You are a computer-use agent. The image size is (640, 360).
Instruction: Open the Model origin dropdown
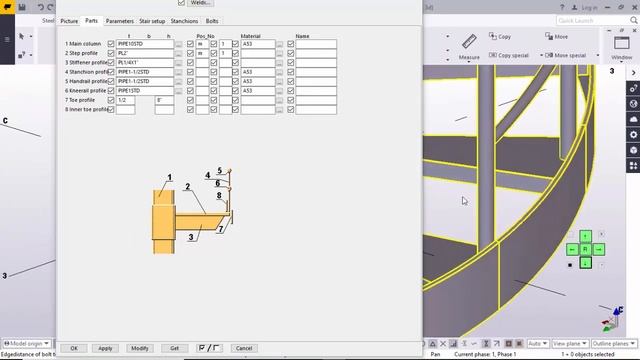tap(27, 344)
